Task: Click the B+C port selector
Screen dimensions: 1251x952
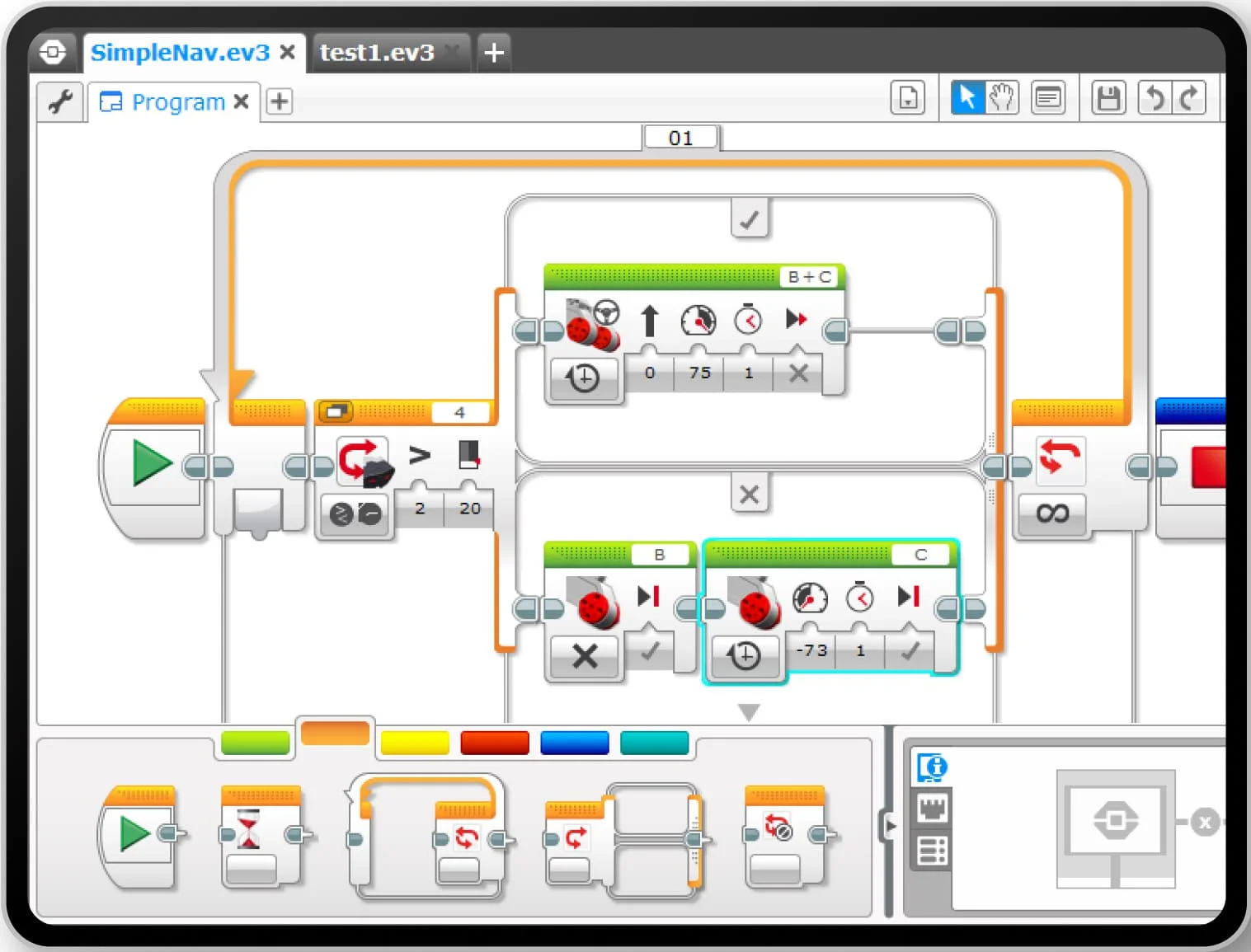Action: pos(809,277)
